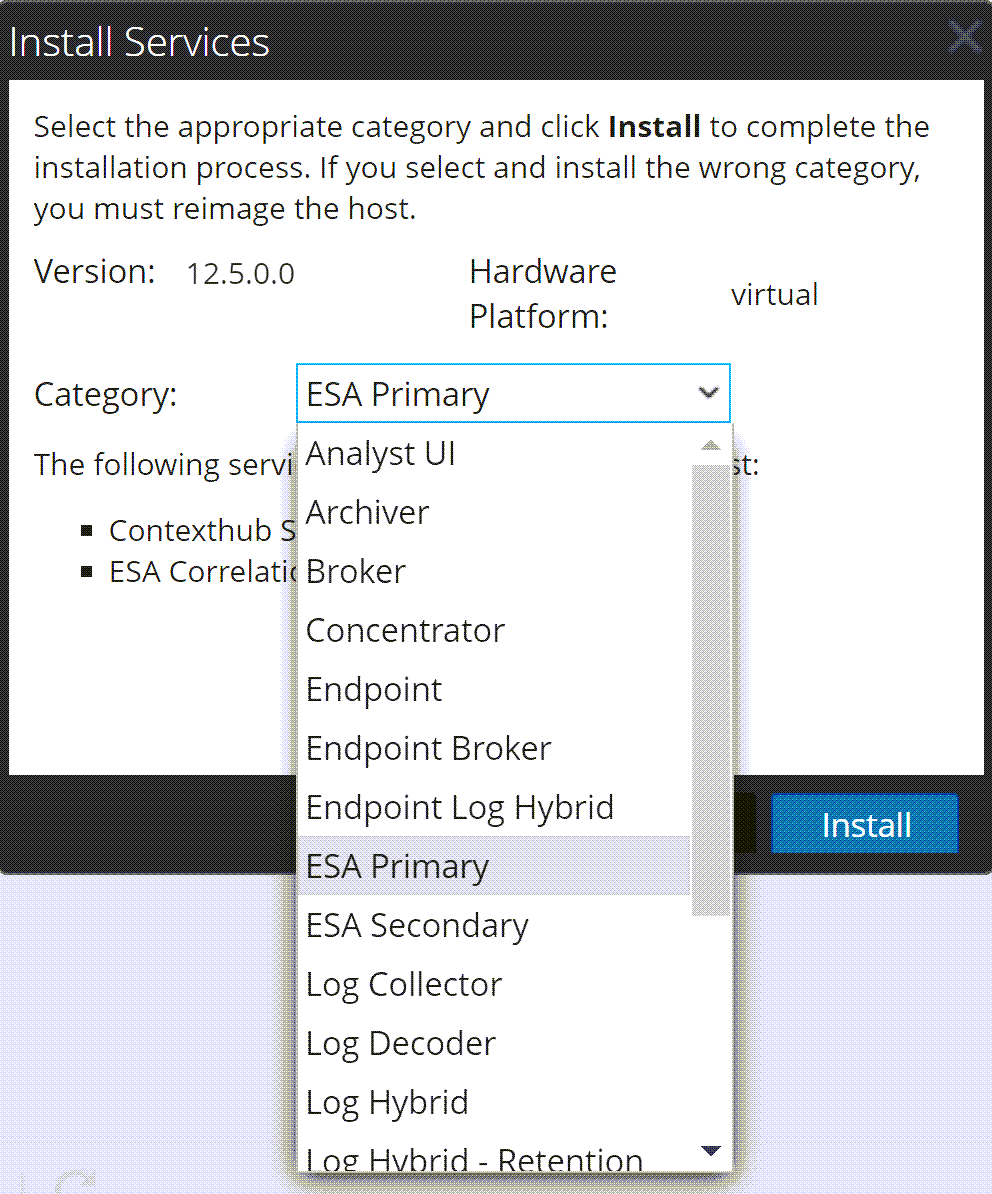
Task: Pick Log Collector category
Action: (403, 985)
